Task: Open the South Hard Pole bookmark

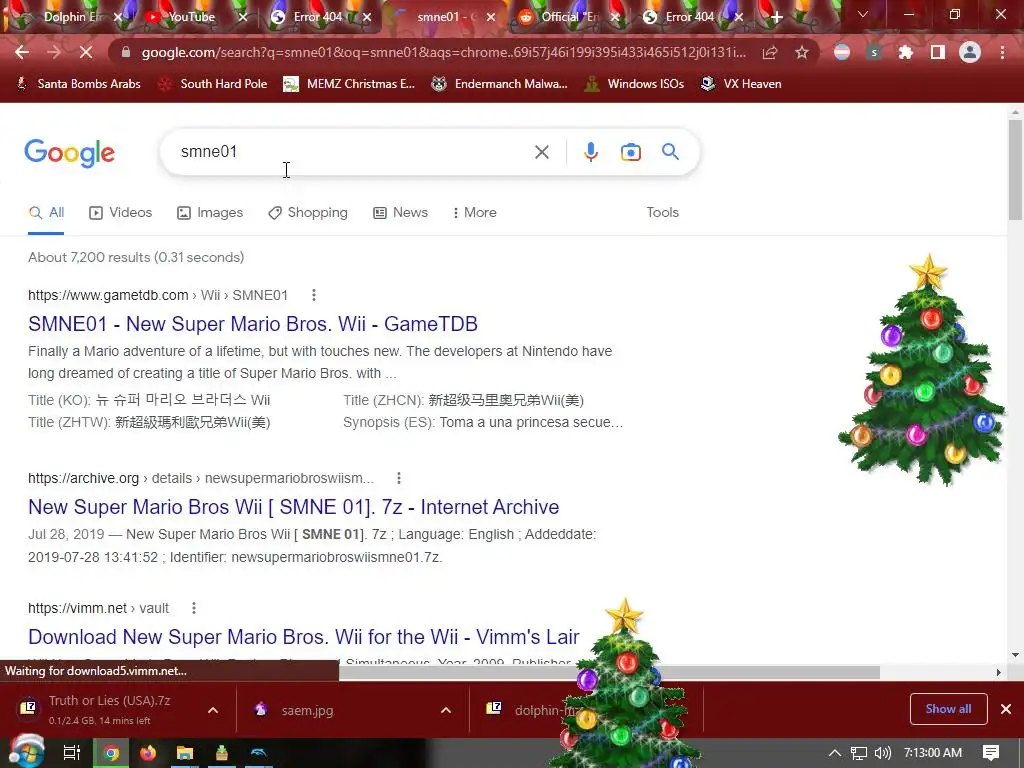Action: 213,84
